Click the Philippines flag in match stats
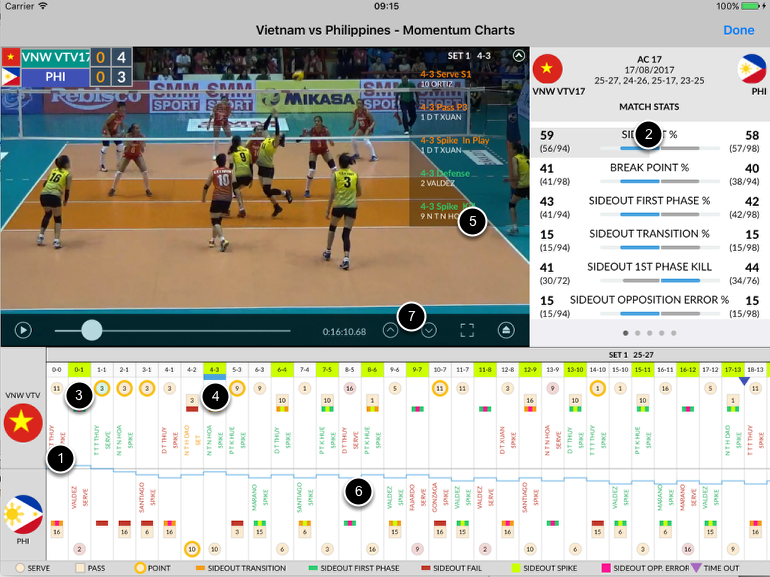The width and height of the screenshot is (770, 577). [750, 69]
